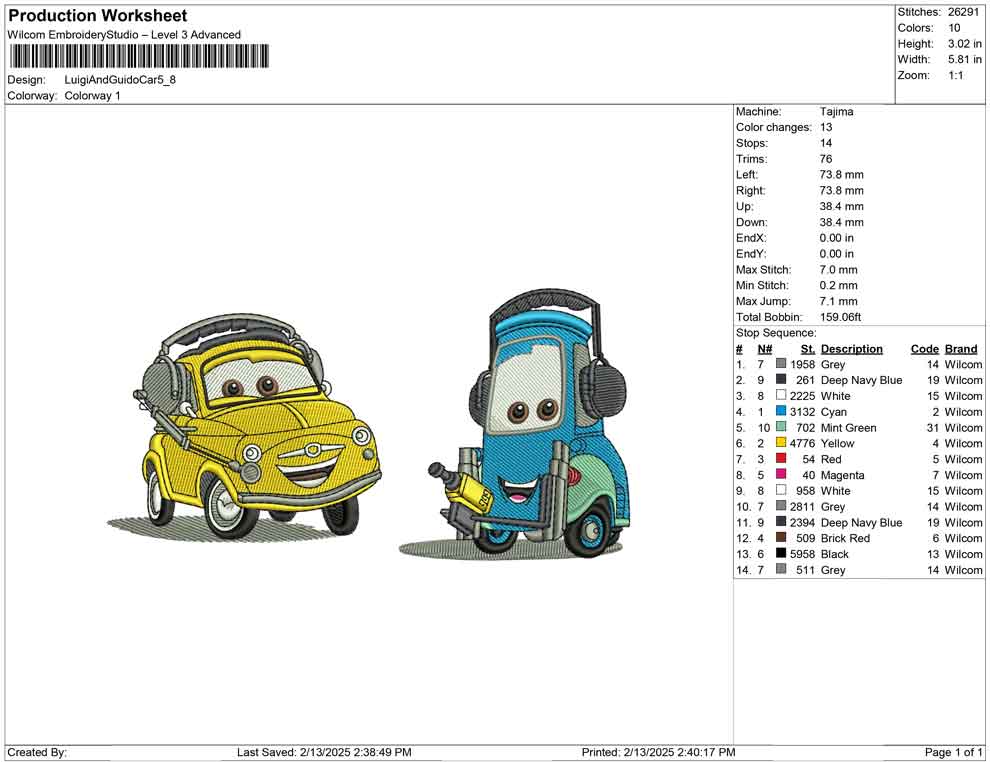Select the Cyan color swatch
Image resolution: width=990 pixels, height=762 pixels.
click(x=781, y=411)
